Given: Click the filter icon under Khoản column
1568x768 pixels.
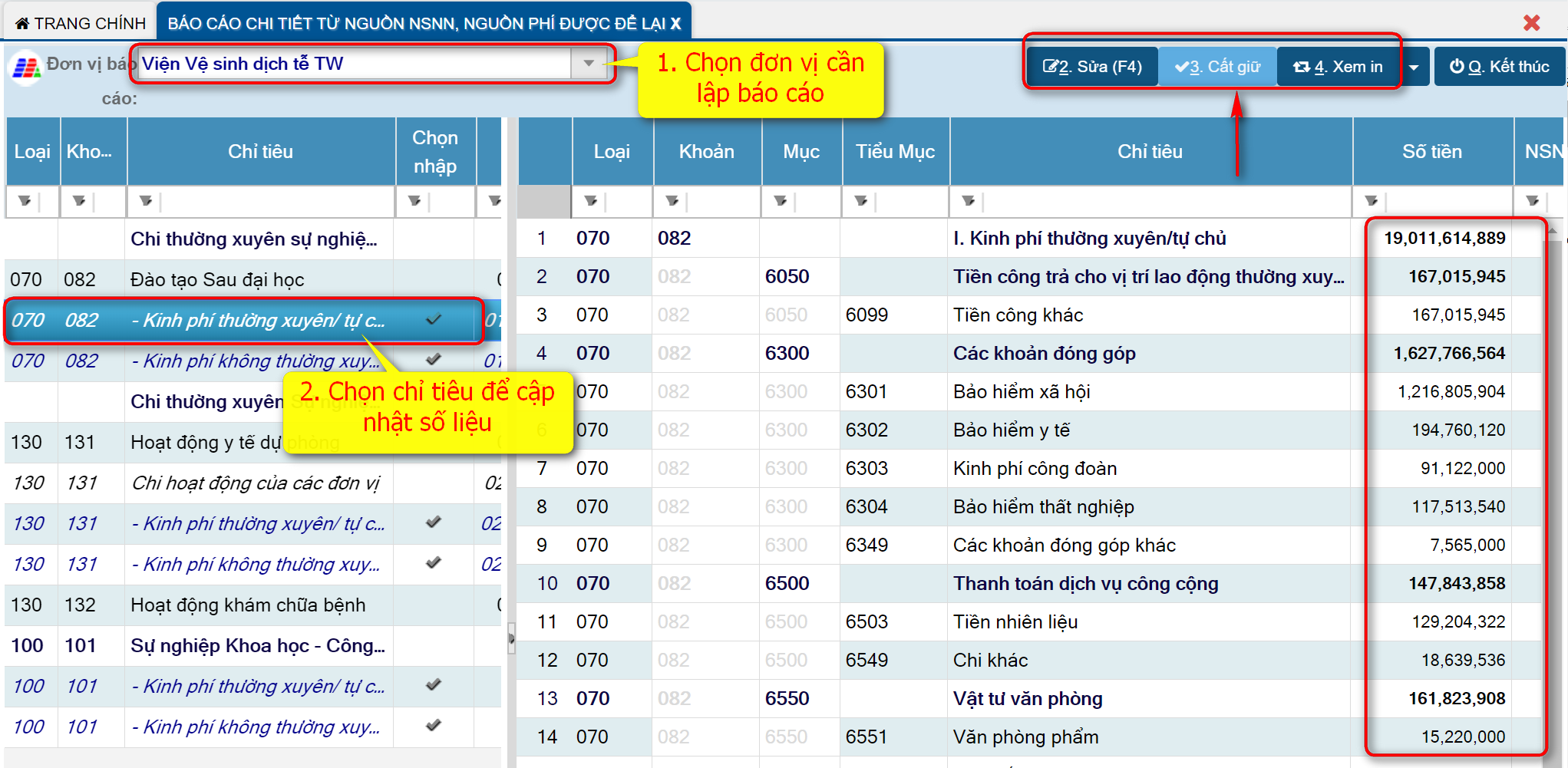Looking at the screenshot, I should pyautogui.click(x=672, y=201).
